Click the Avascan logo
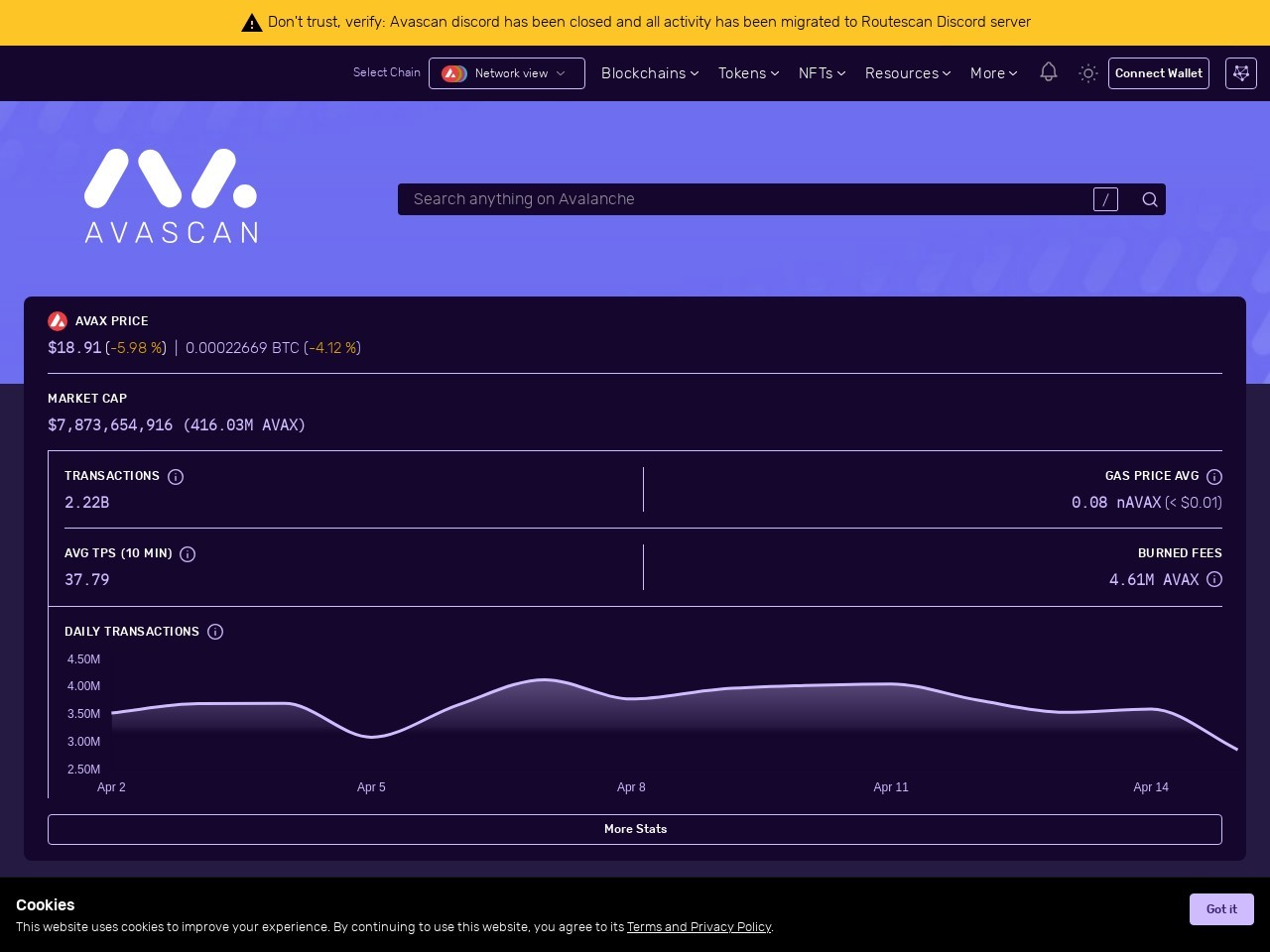Screen dimensions: 1270x952 pyautogui.click(x=171, y=196)
